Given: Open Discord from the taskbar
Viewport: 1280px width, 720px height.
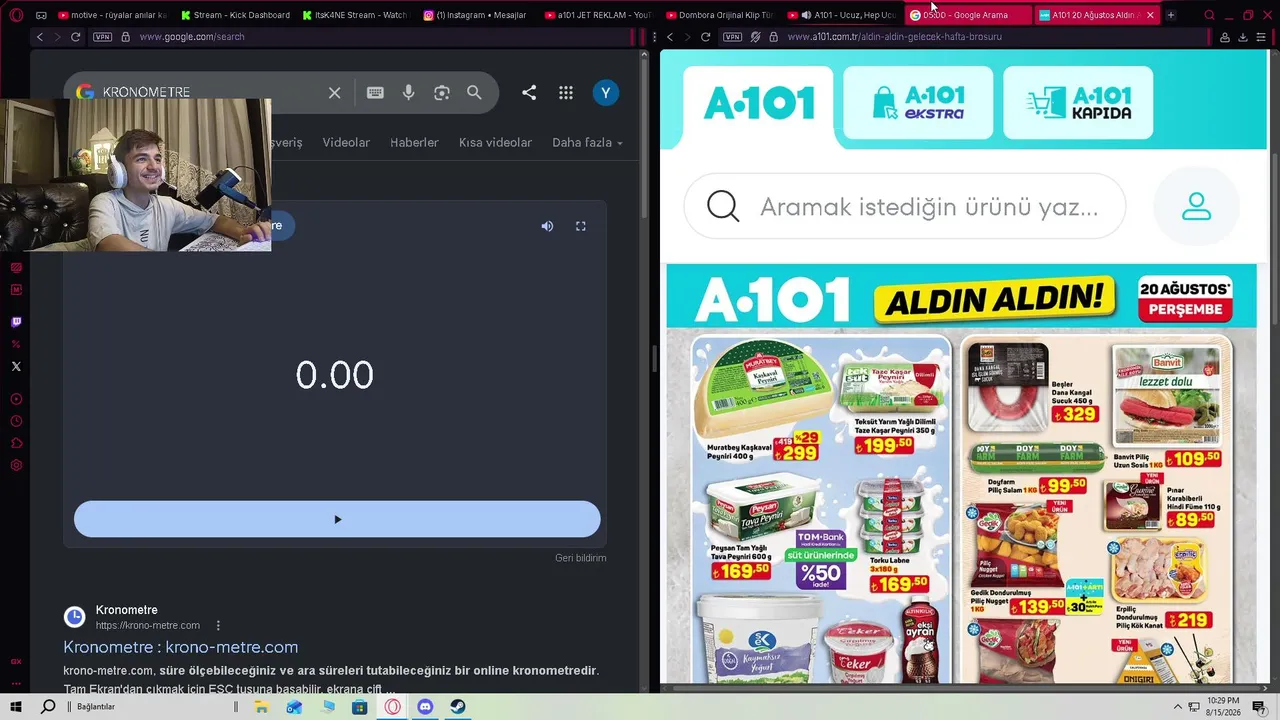Looking at the screenshot, I should (x=425, y=707).
